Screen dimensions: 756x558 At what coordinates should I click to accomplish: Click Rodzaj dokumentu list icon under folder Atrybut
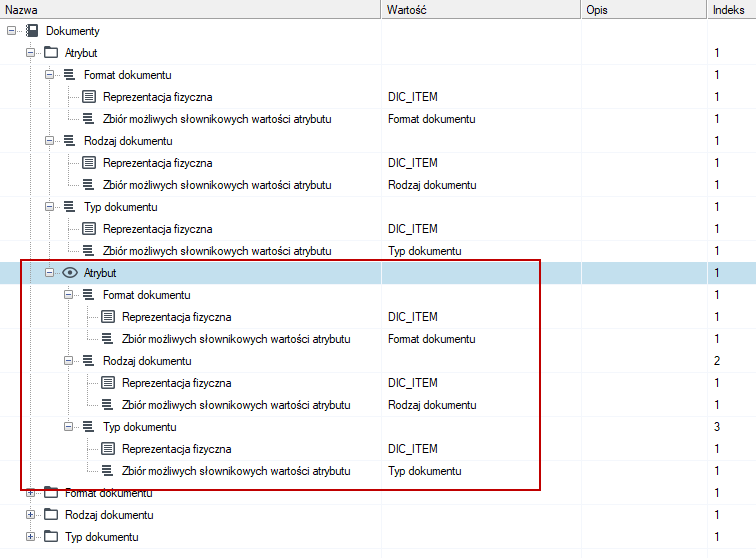(70, 141)
